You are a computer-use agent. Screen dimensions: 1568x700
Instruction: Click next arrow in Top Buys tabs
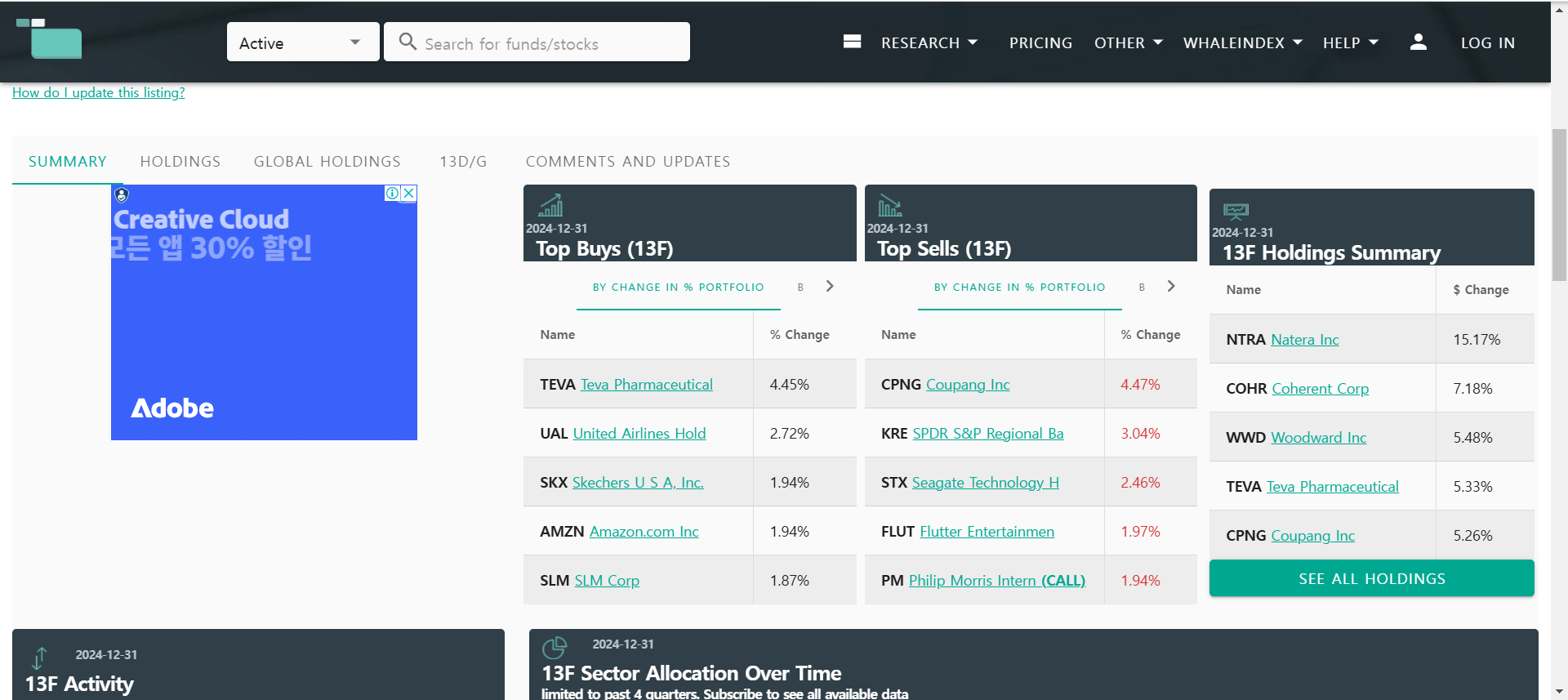point(830,286)
